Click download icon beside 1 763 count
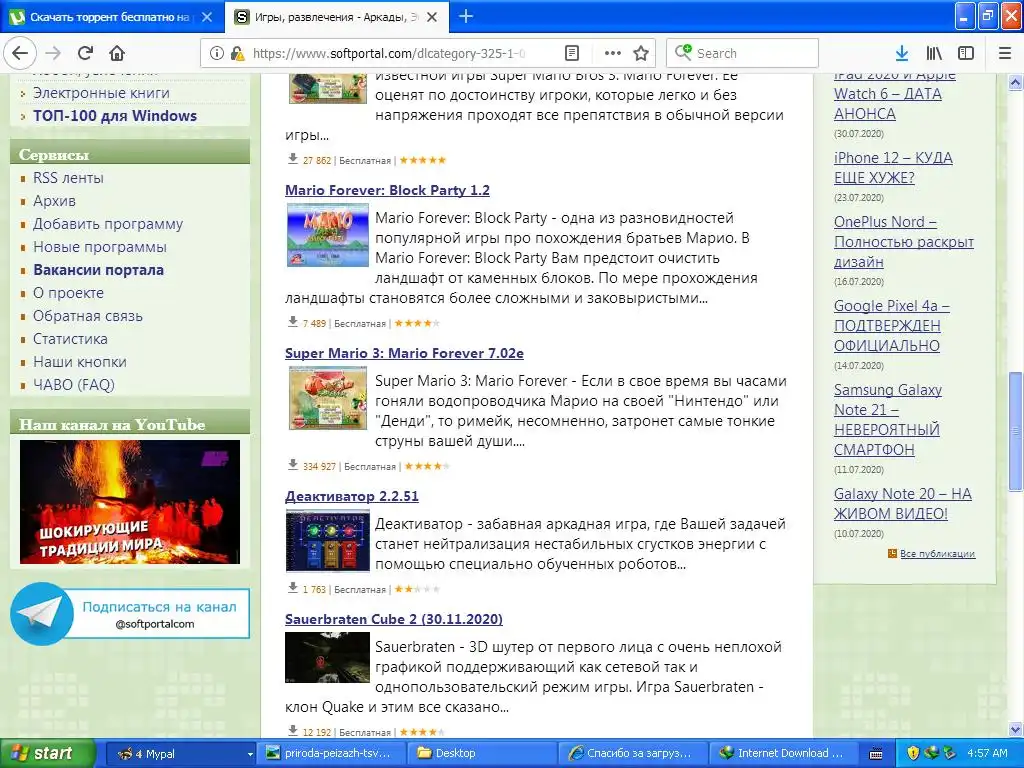The height and width of the screenshot is (768, 1024). [293, 588]
